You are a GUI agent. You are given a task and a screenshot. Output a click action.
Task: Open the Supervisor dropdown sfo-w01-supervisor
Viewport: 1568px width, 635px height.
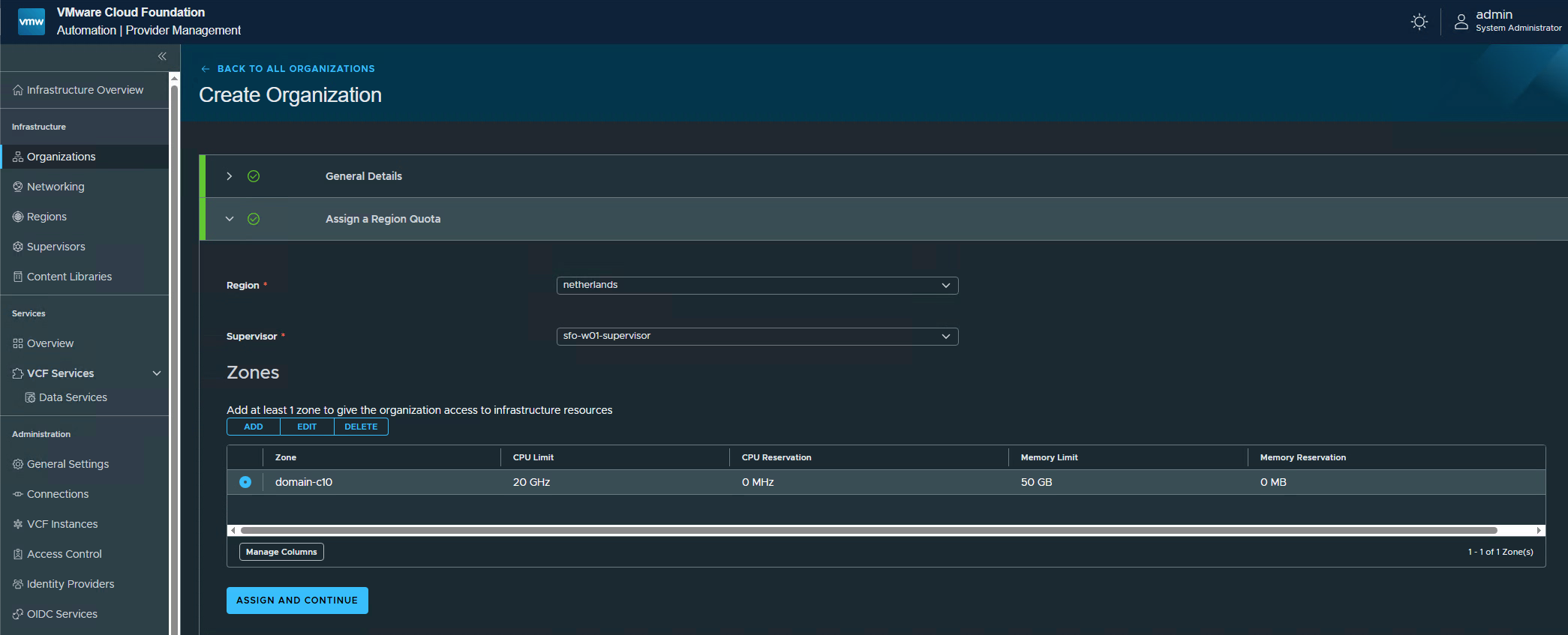tap(757, 337)
